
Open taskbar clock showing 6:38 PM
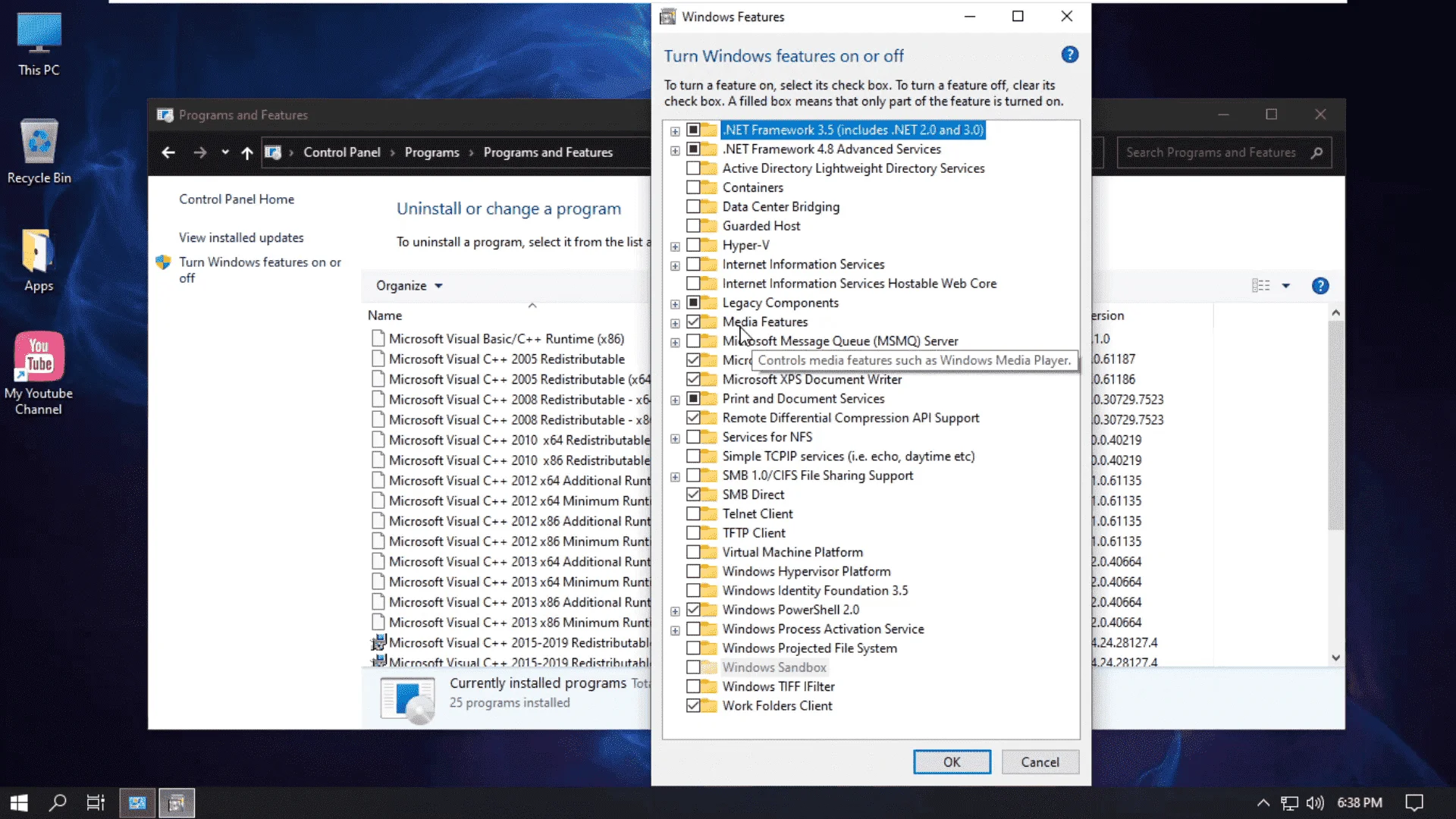(x=1360, y=803)
